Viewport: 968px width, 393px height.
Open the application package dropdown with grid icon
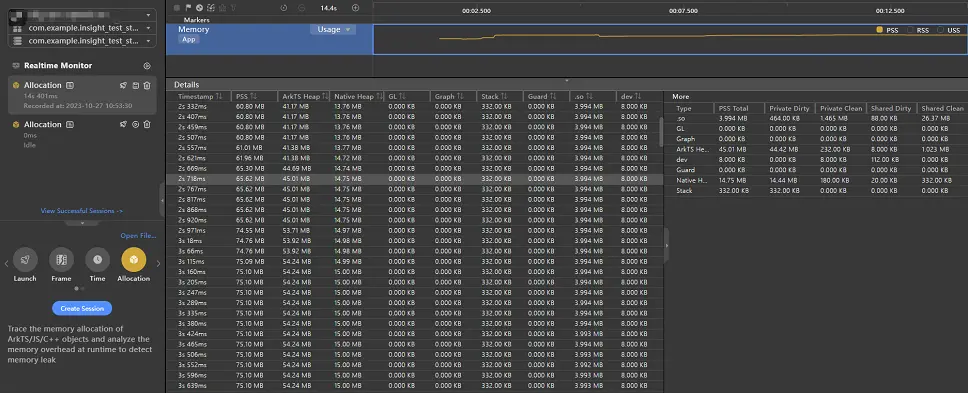(x=82, y=28)
